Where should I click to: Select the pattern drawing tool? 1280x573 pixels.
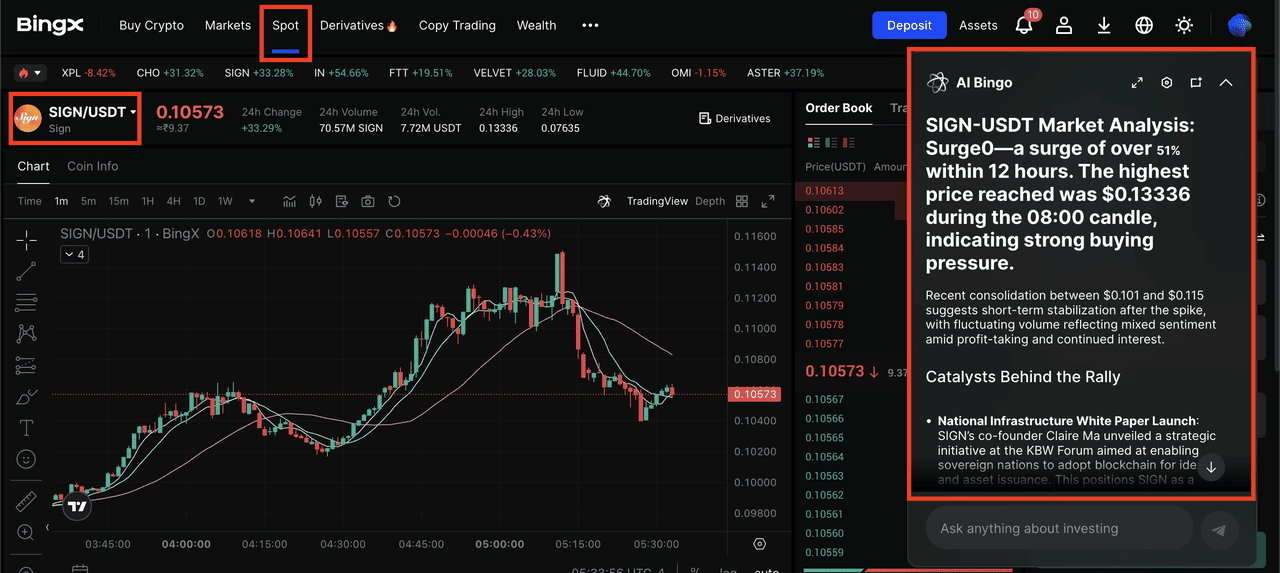tap(27, 333)
